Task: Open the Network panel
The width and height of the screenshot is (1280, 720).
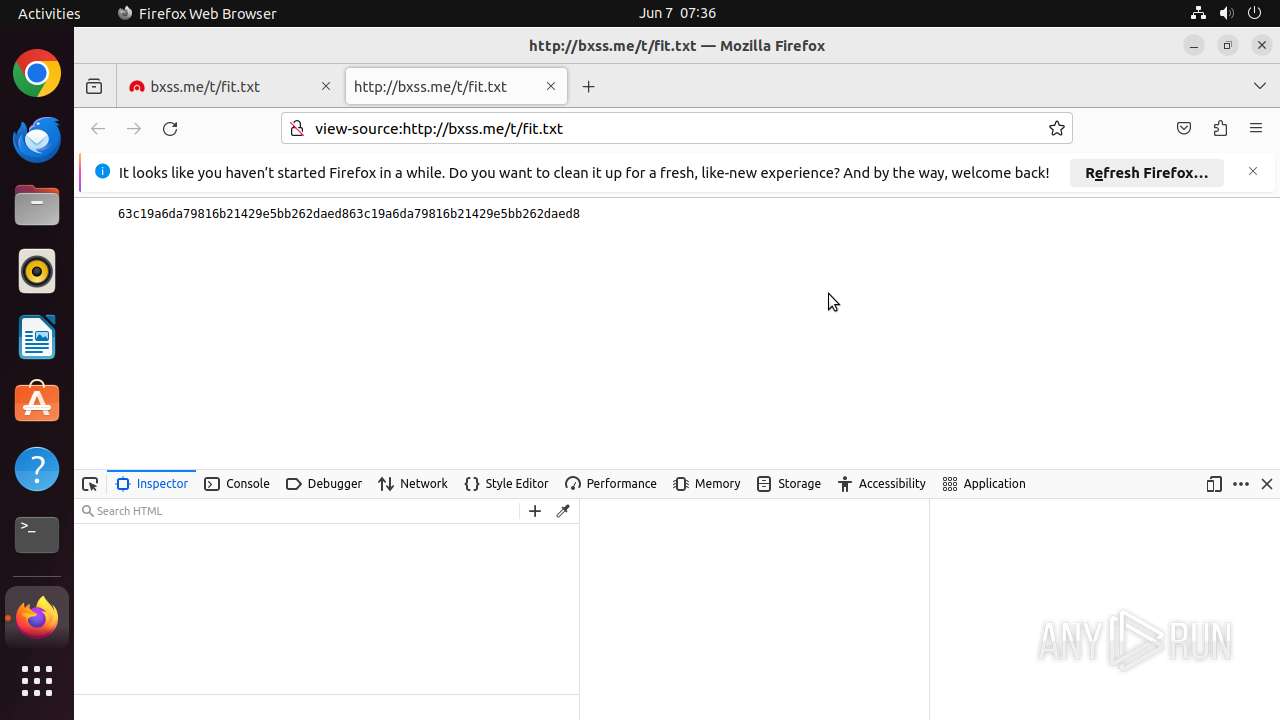Action: pyautogui.click(x=413, y=484)
